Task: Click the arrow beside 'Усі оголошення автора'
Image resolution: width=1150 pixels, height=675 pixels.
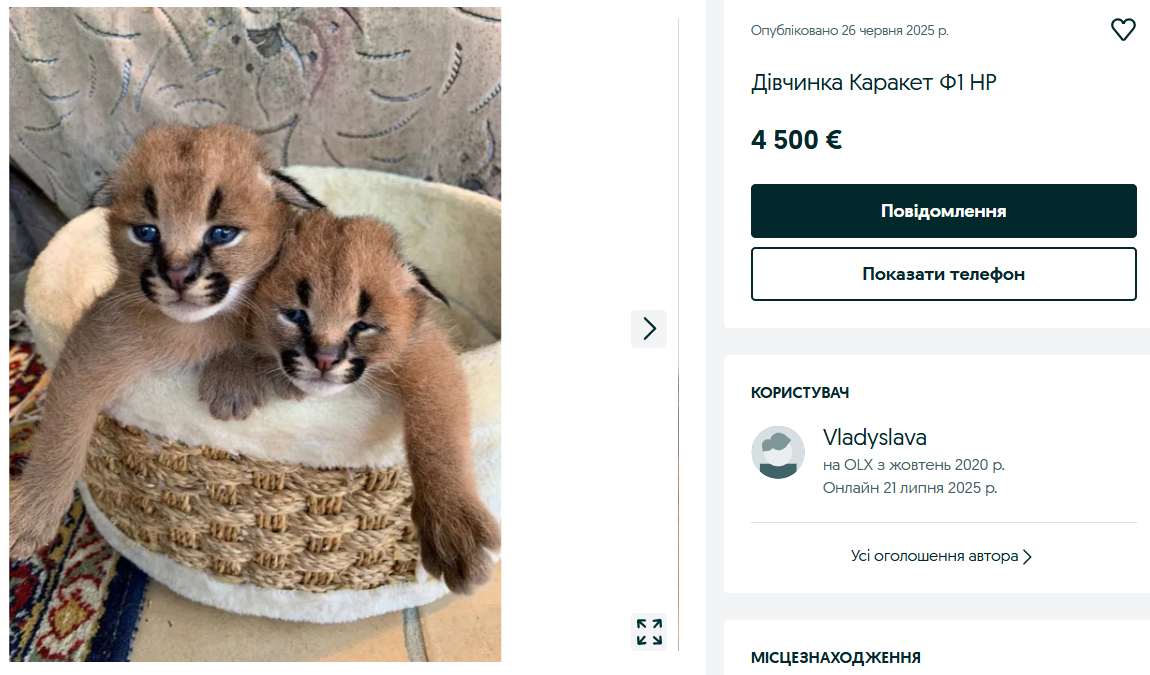Action: 1028,556
